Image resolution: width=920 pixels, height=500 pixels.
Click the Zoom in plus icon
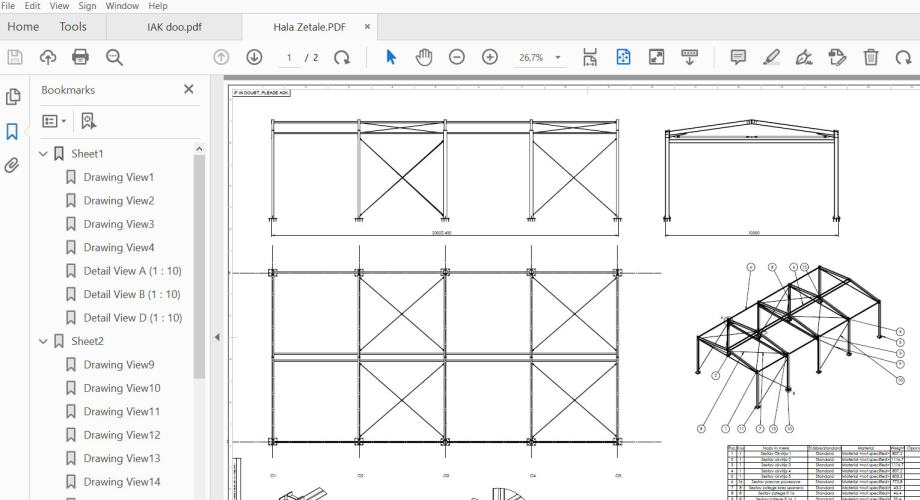tap(490, 58)
